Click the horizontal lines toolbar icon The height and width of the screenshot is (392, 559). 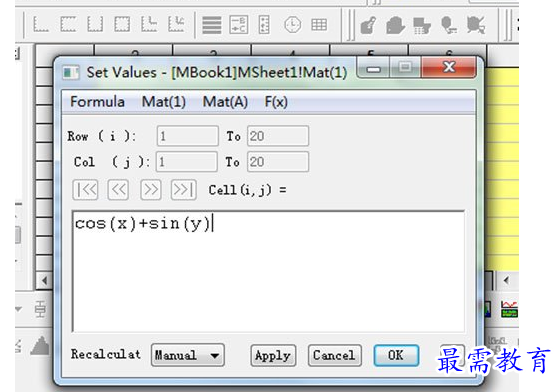[x=212, y=25]
